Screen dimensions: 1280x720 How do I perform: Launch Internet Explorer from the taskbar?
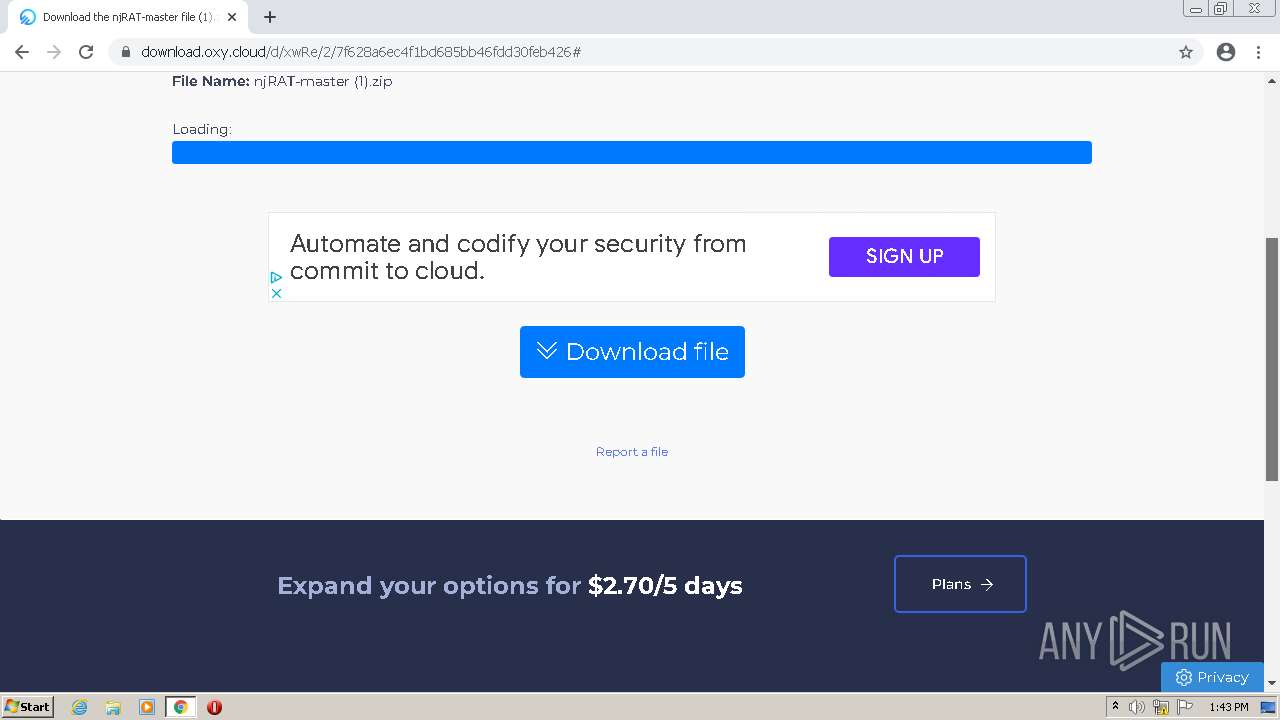(x=80, y=707)
